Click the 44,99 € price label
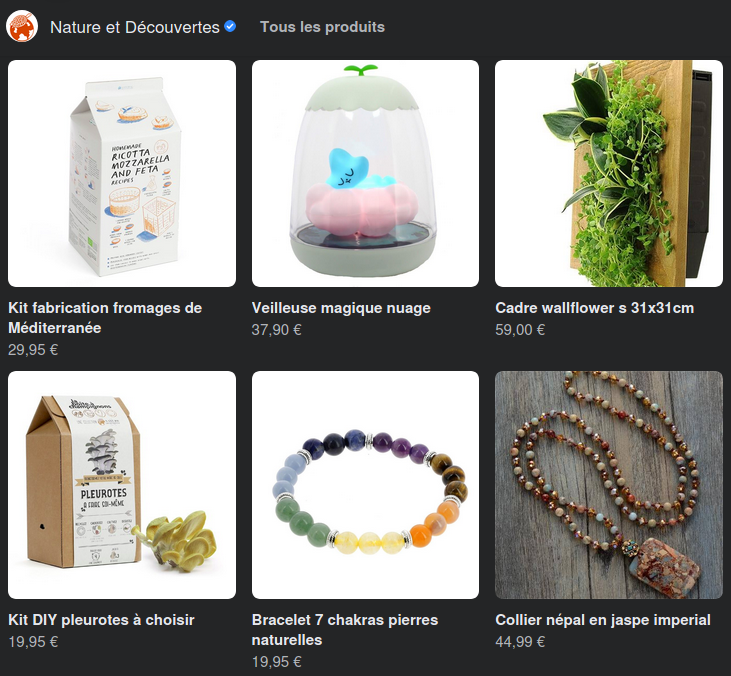Screen dimensions: 731x676 pos(520,642)
